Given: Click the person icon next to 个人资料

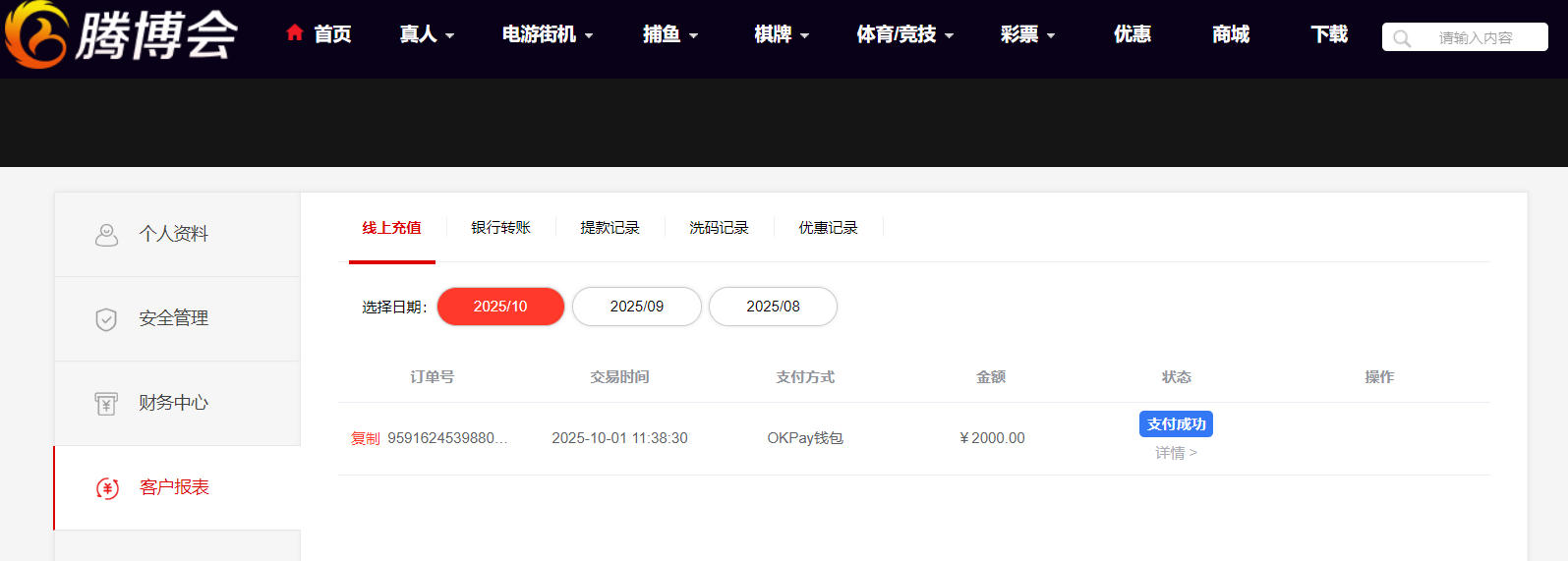Looking at the screenshot, I should pos(106,235).
